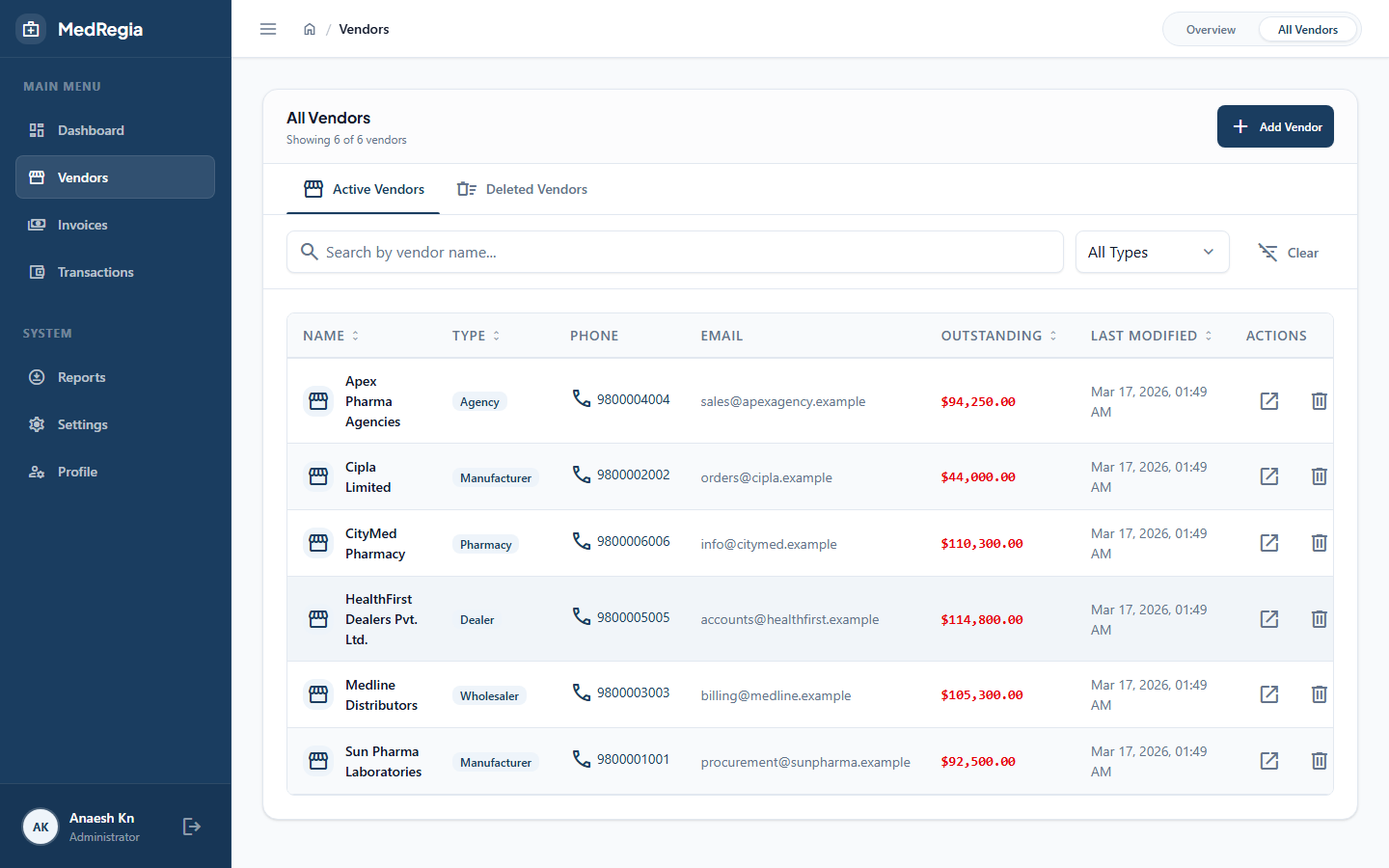Click the logout icon beside Anaesh Kn
Viewport: 1389px width, 868px height.
click(x=192, y=827)
